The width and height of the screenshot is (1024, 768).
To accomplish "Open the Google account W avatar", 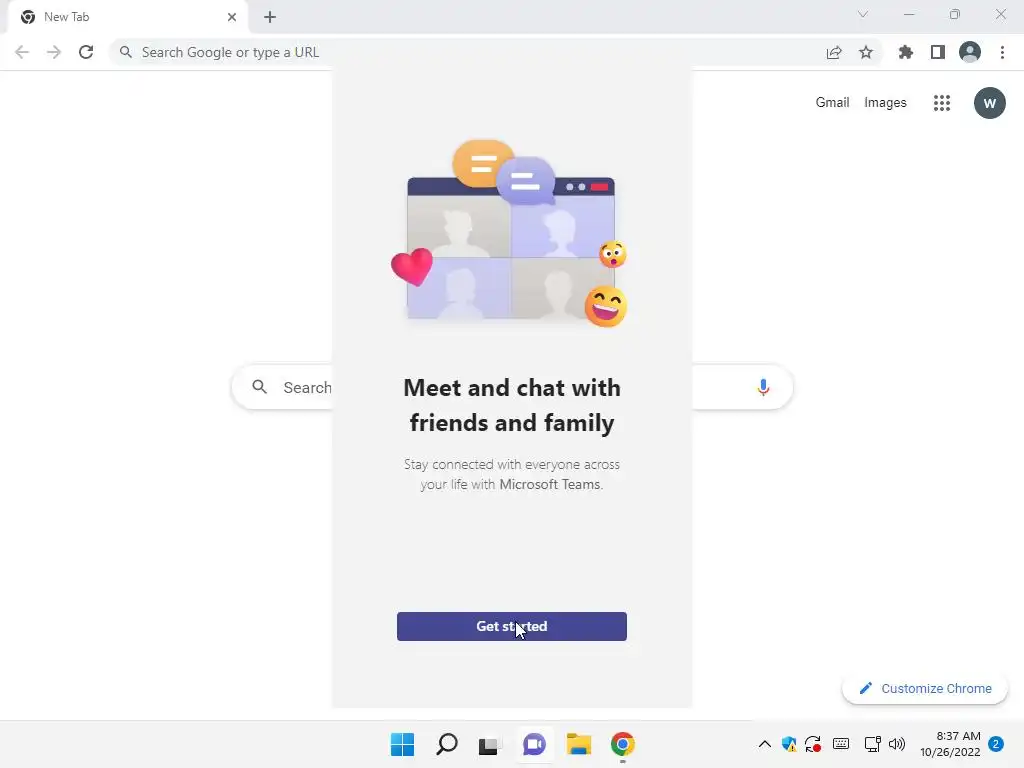I will (989, 103).
